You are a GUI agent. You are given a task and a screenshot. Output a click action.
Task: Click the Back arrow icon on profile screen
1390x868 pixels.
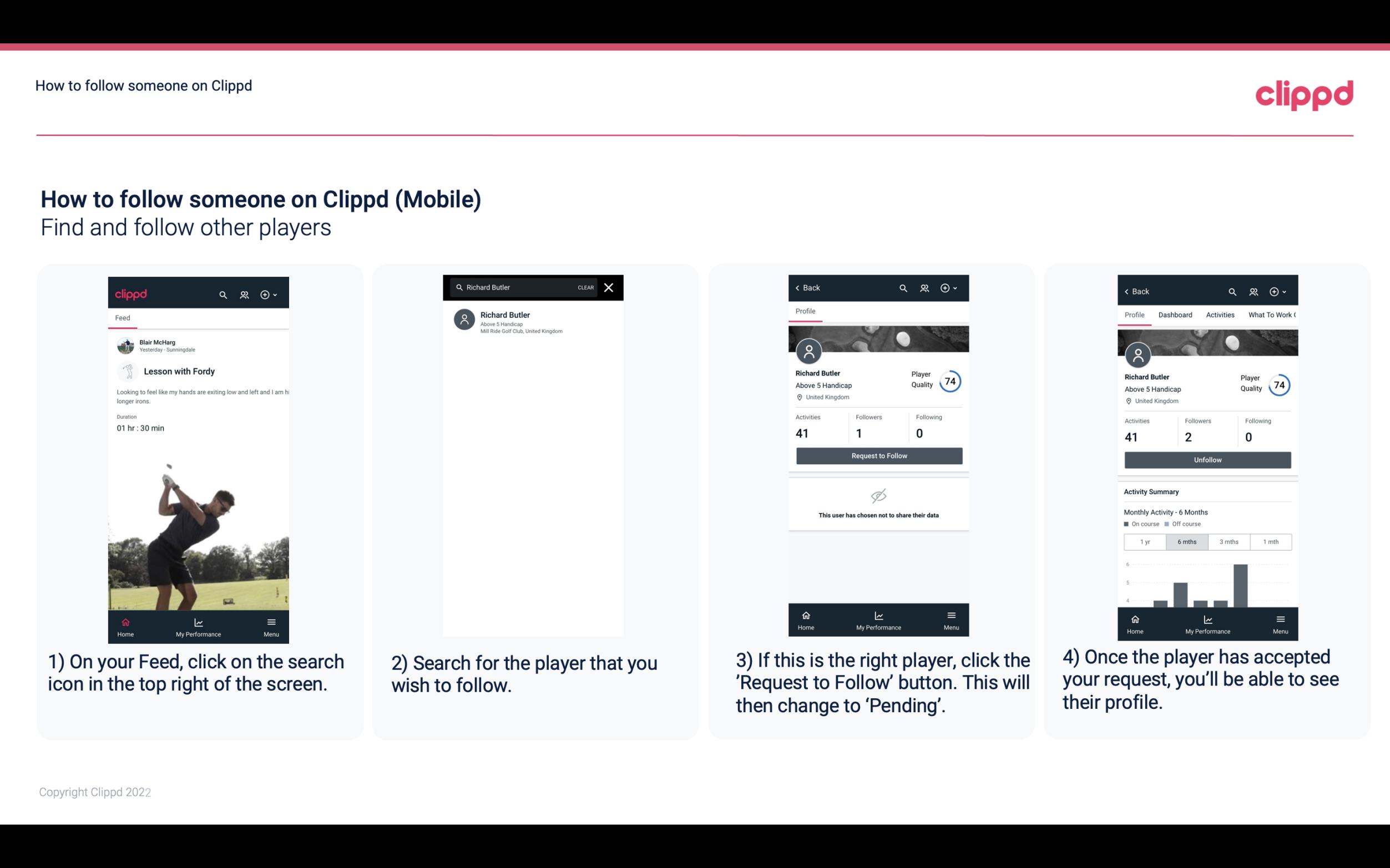click(800, 288)
